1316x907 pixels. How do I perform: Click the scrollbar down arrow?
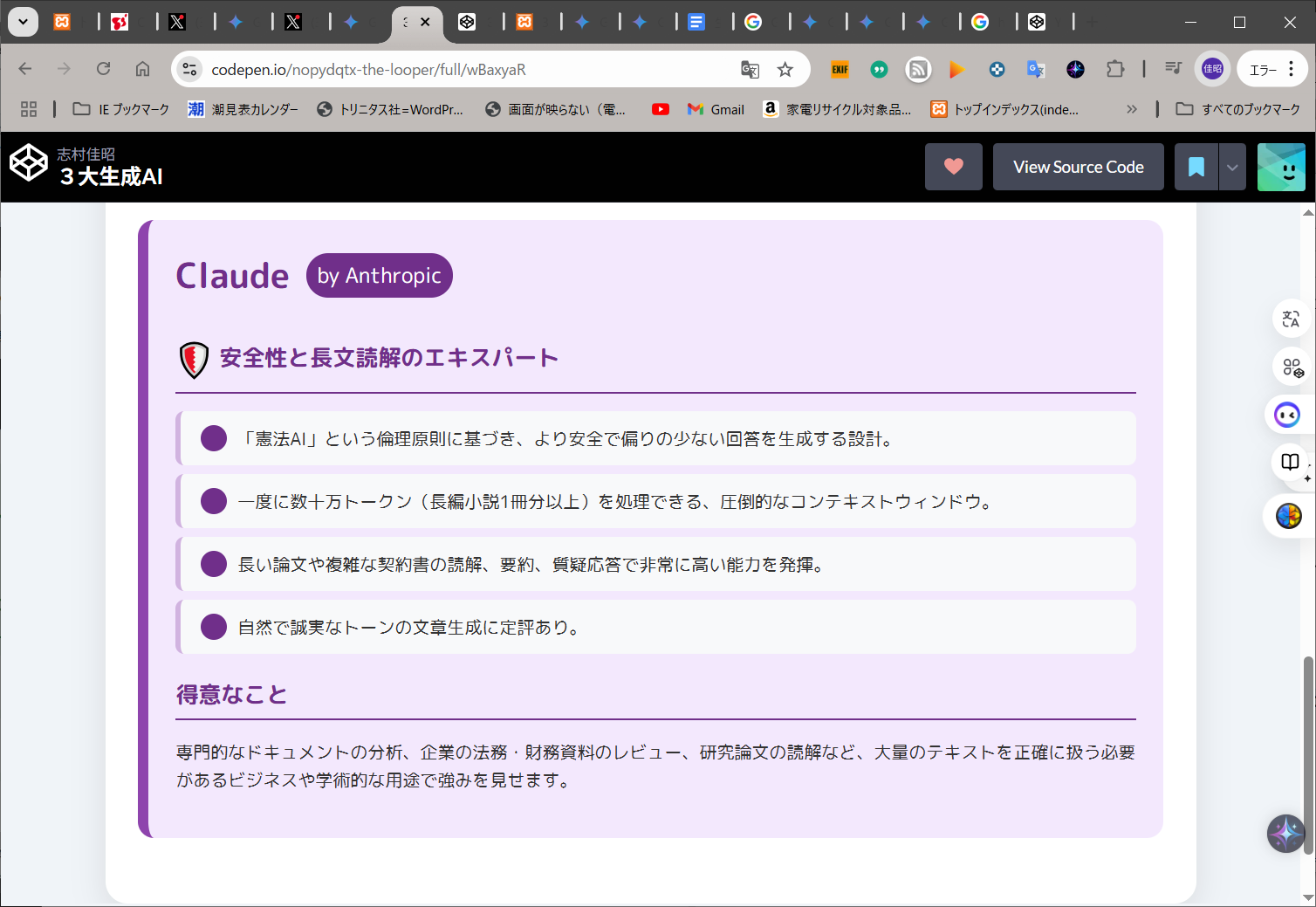1308,897
